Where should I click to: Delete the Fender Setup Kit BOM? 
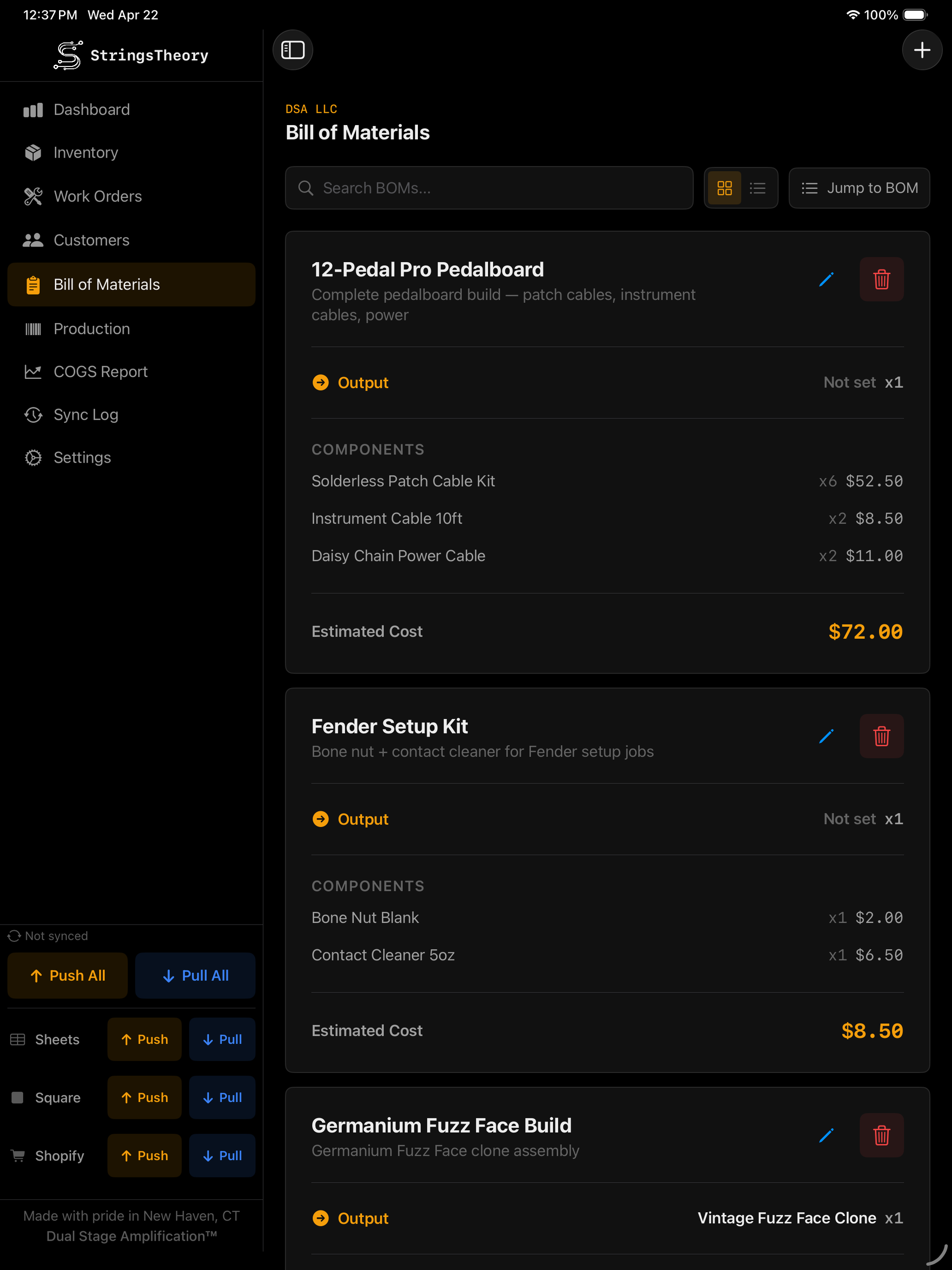click(881, 736)
